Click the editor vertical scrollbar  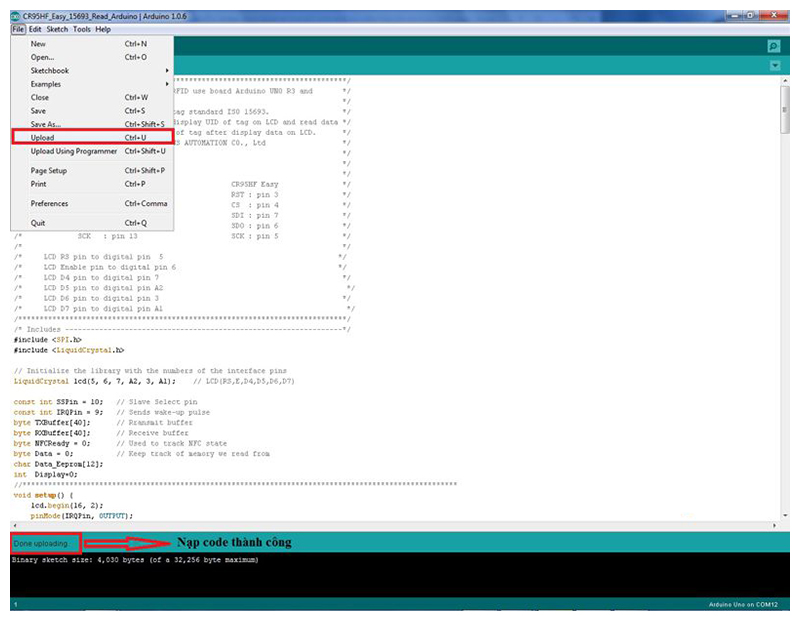pyautogui.click(x=783, y=300)
